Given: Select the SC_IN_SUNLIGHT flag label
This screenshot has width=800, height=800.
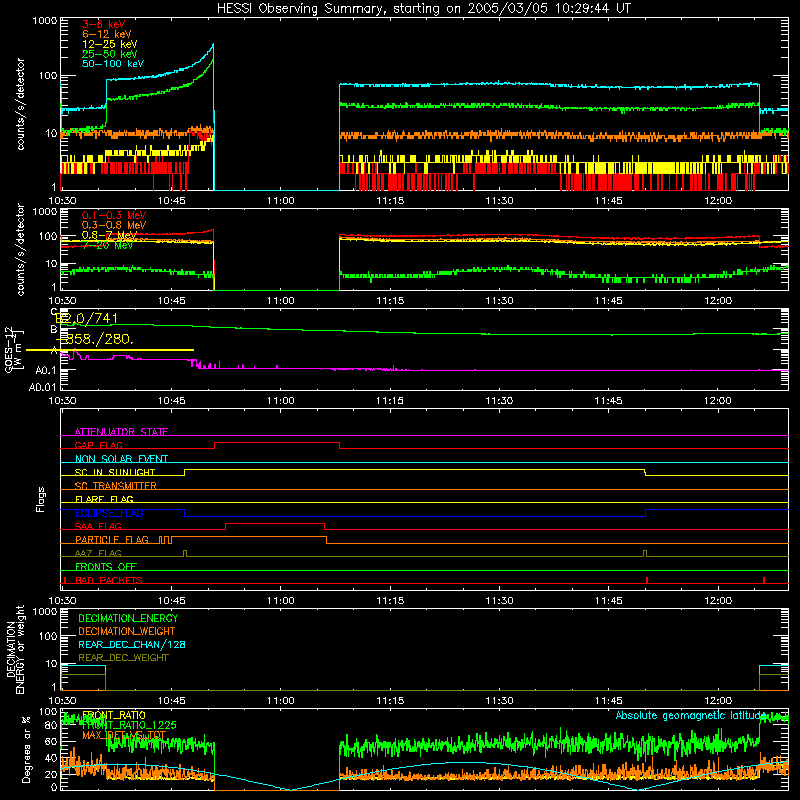Looking at the screenshot, I should (x=115, y=472).
